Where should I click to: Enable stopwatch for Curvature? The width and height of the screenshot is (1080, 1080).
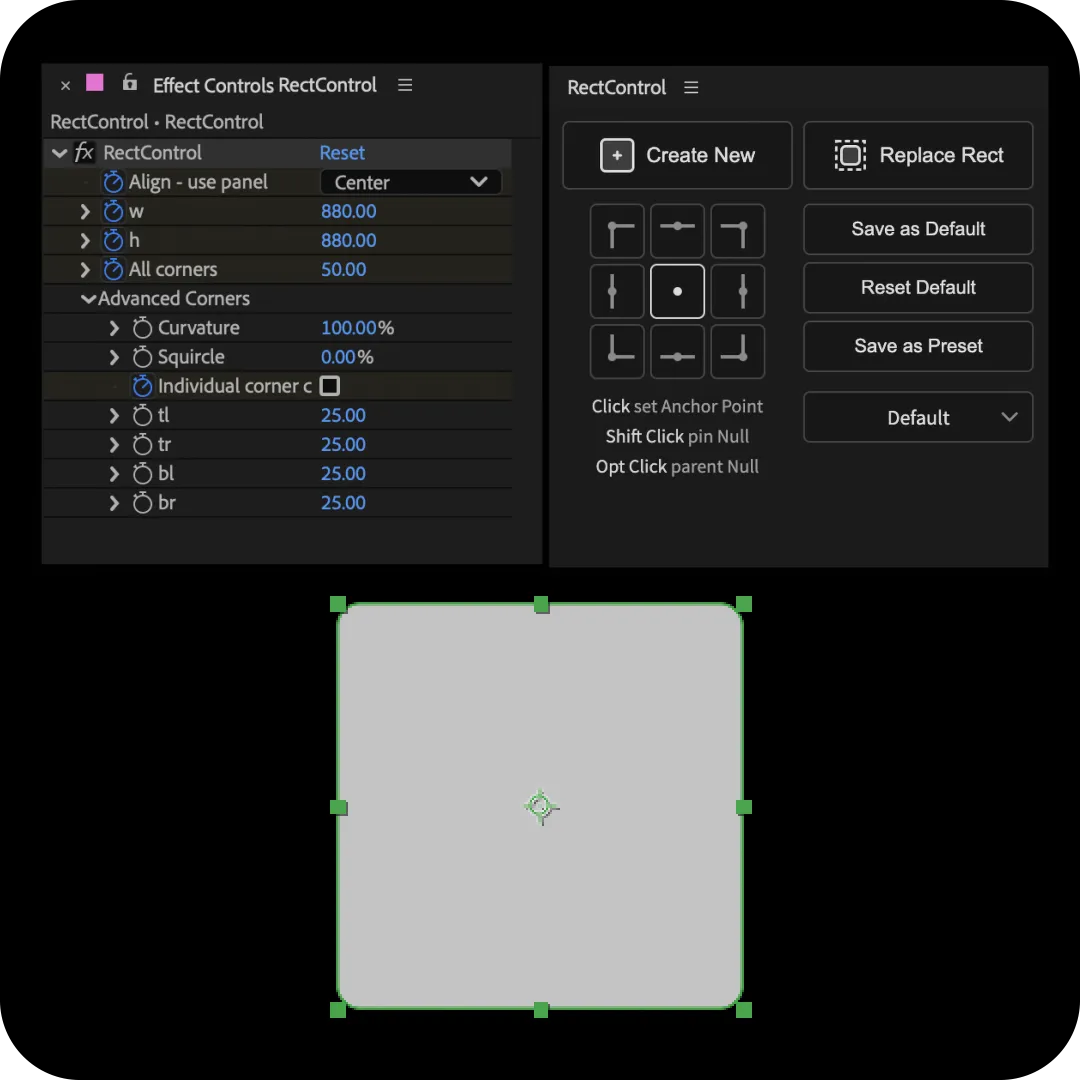click(x=143, y=328)
